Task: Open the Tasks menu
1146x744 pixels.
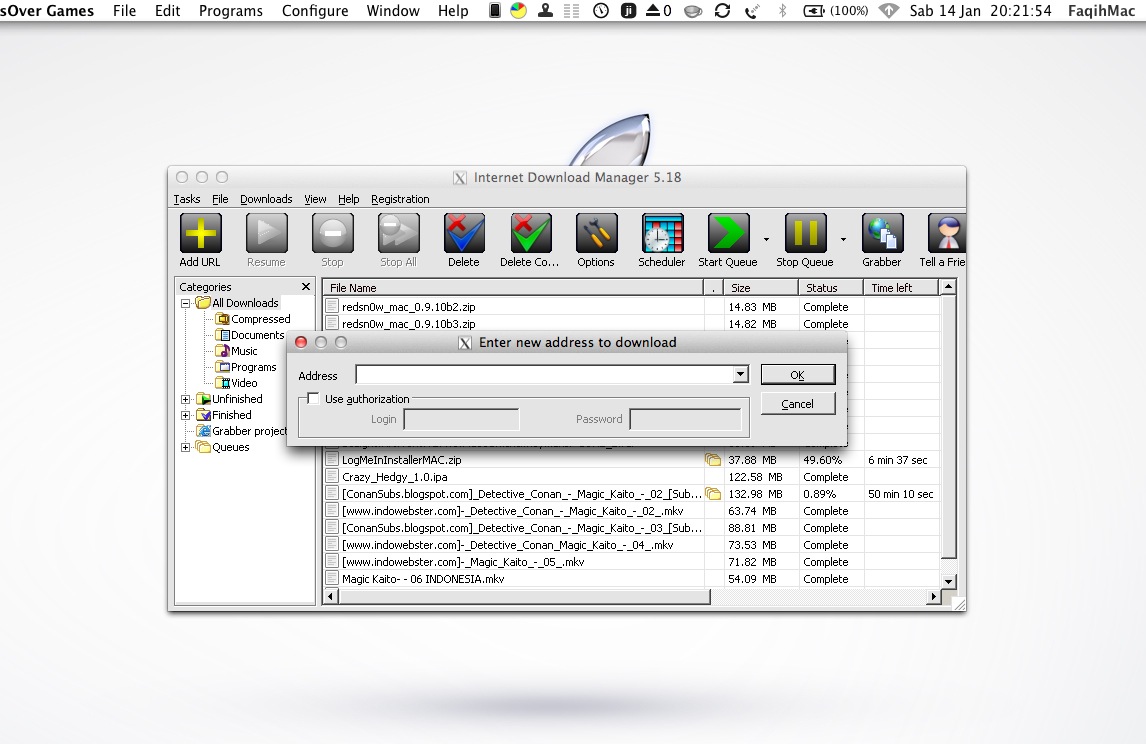Action: pos(186,199)
